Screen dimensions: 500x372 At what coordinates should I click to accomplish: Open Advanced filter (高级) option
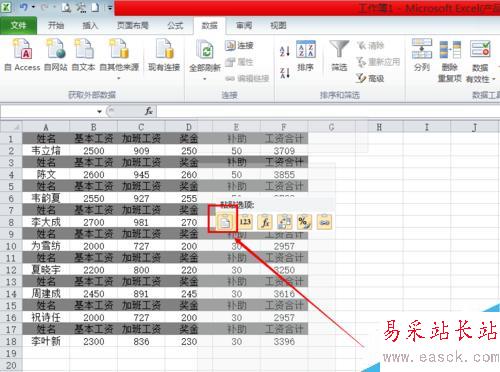tap(370, 78)
